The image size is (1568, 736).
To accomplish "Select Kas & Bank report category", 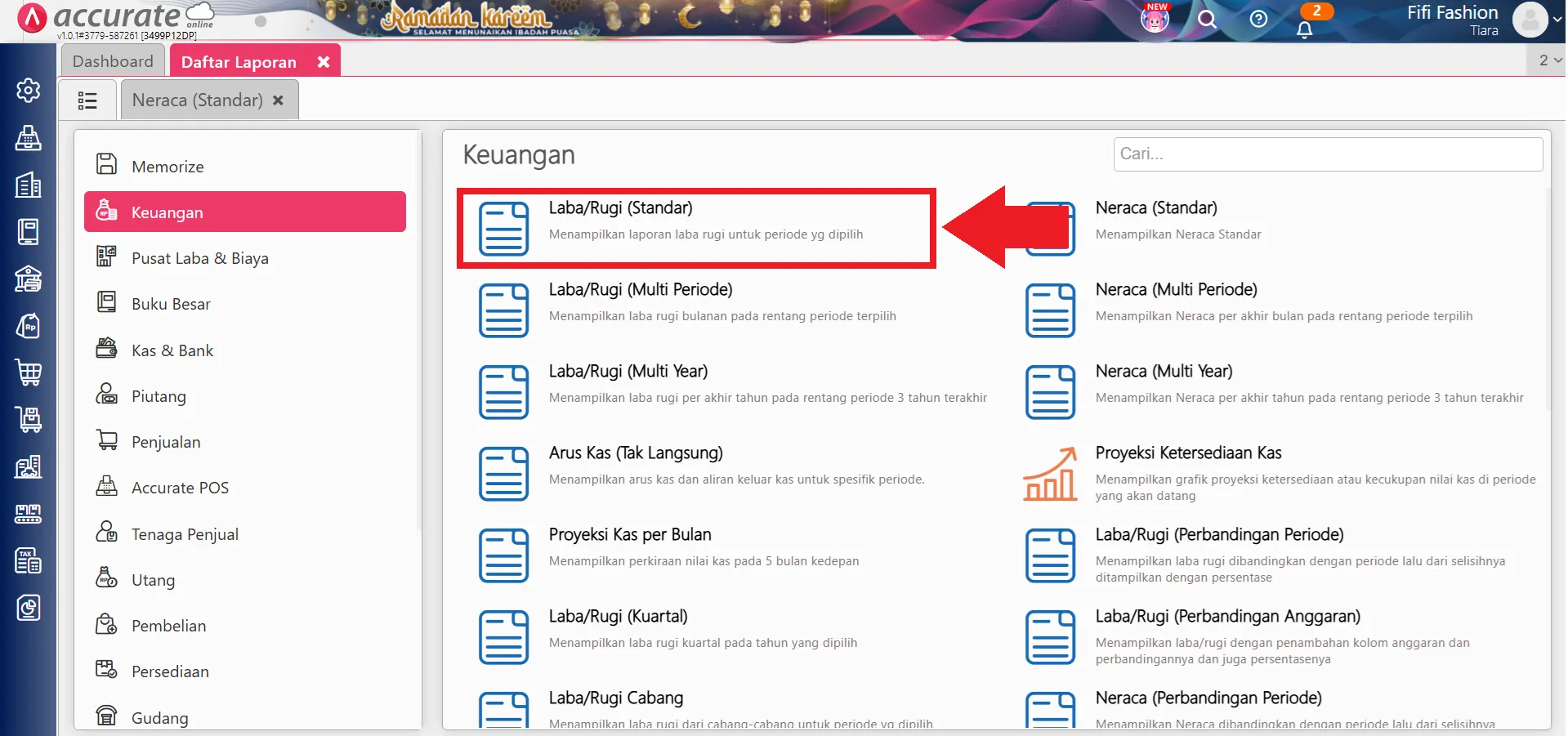I will (172, 350).
